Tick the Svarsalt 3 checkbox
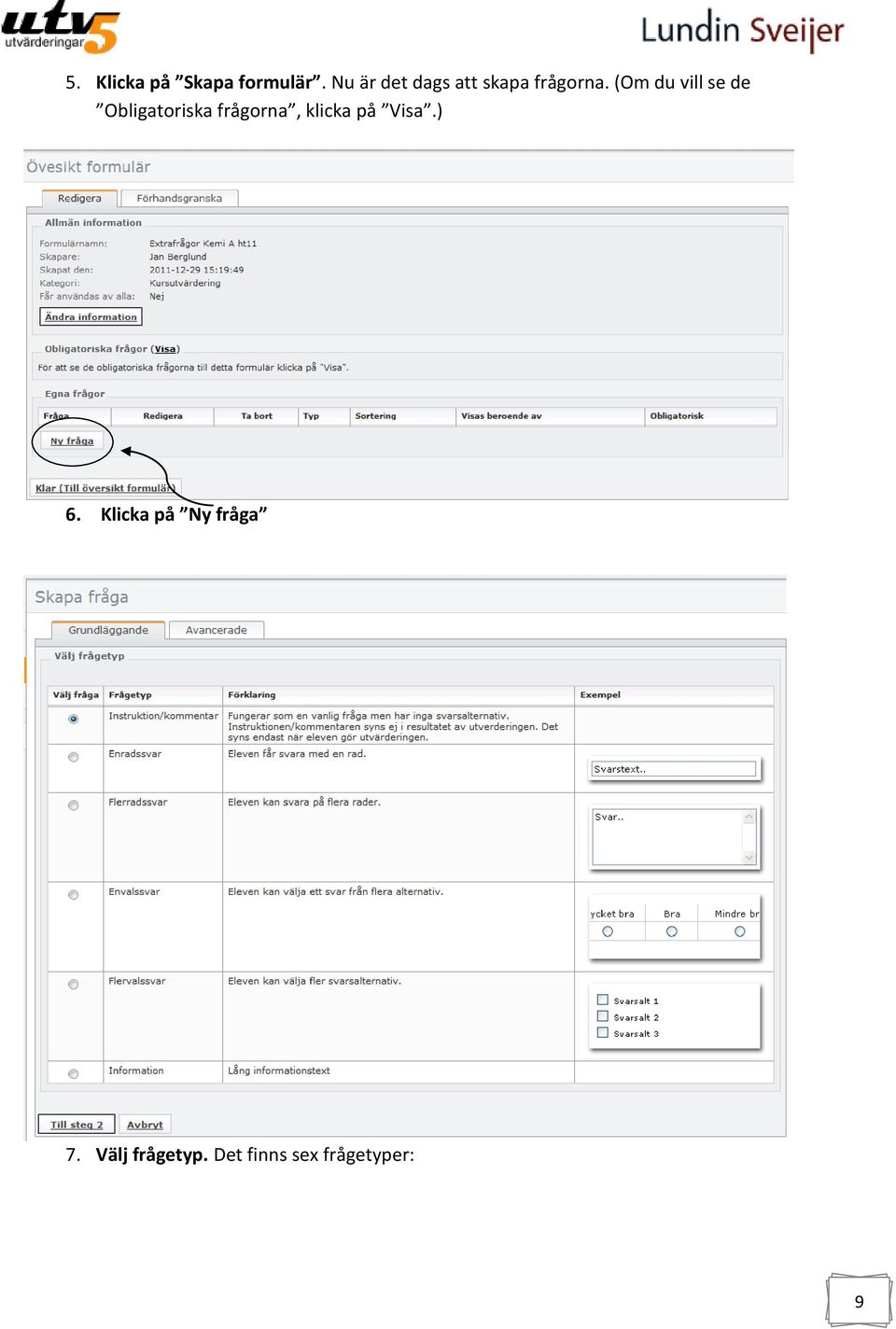The width and height of the screenshot is (896, 1329). pos(602,1032)
